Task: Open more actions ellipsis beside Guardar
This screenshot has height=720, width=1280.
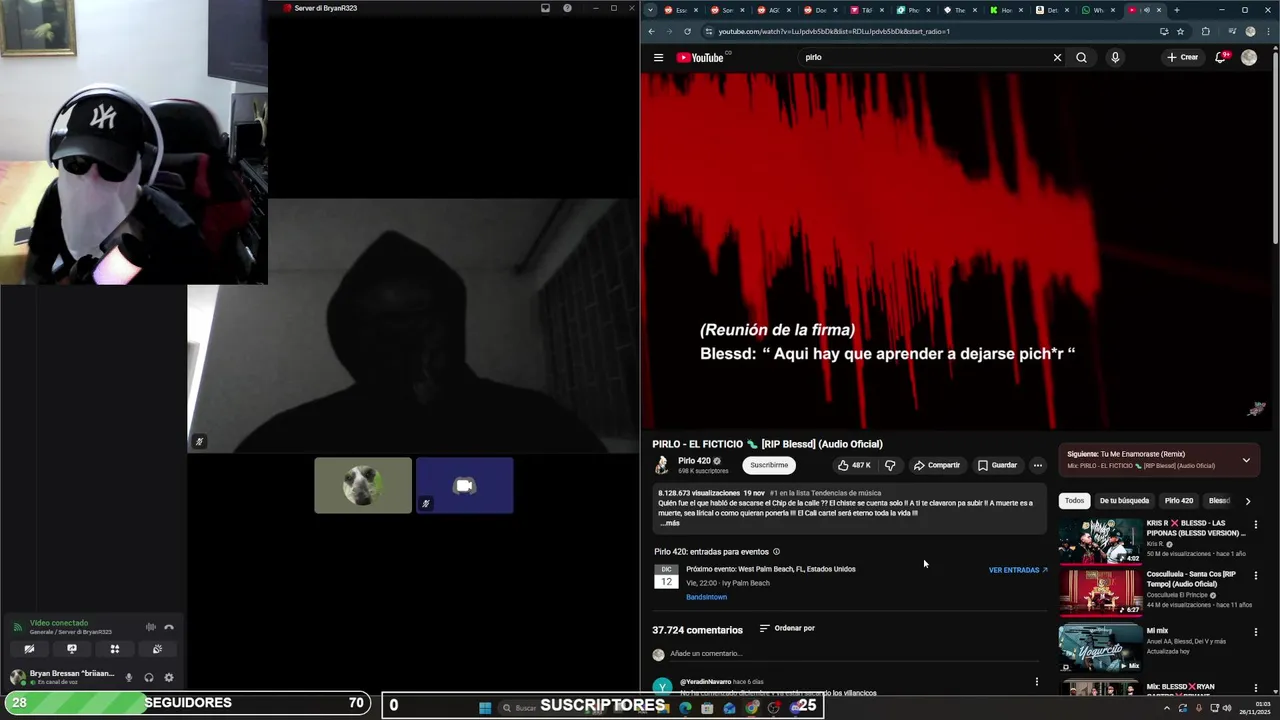Action: click(x=1038, y=465)
